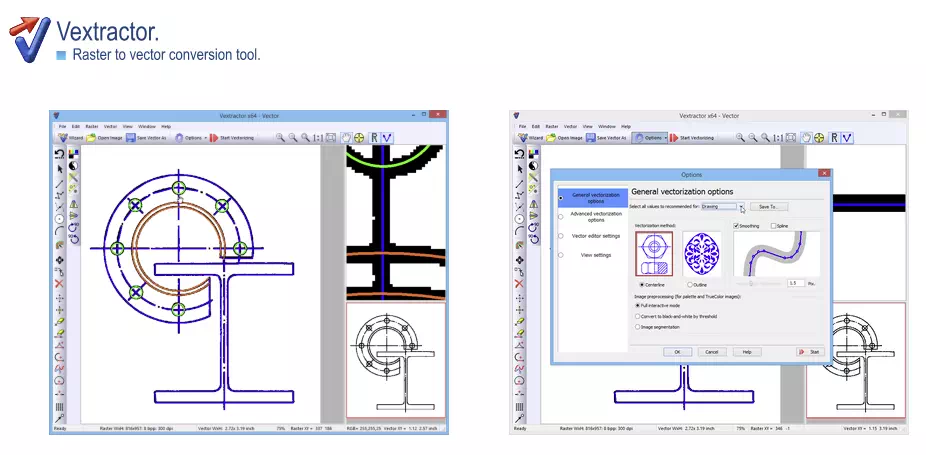Click OK in the Options dialog
The image size is (926, 455).
coord(677,352)
